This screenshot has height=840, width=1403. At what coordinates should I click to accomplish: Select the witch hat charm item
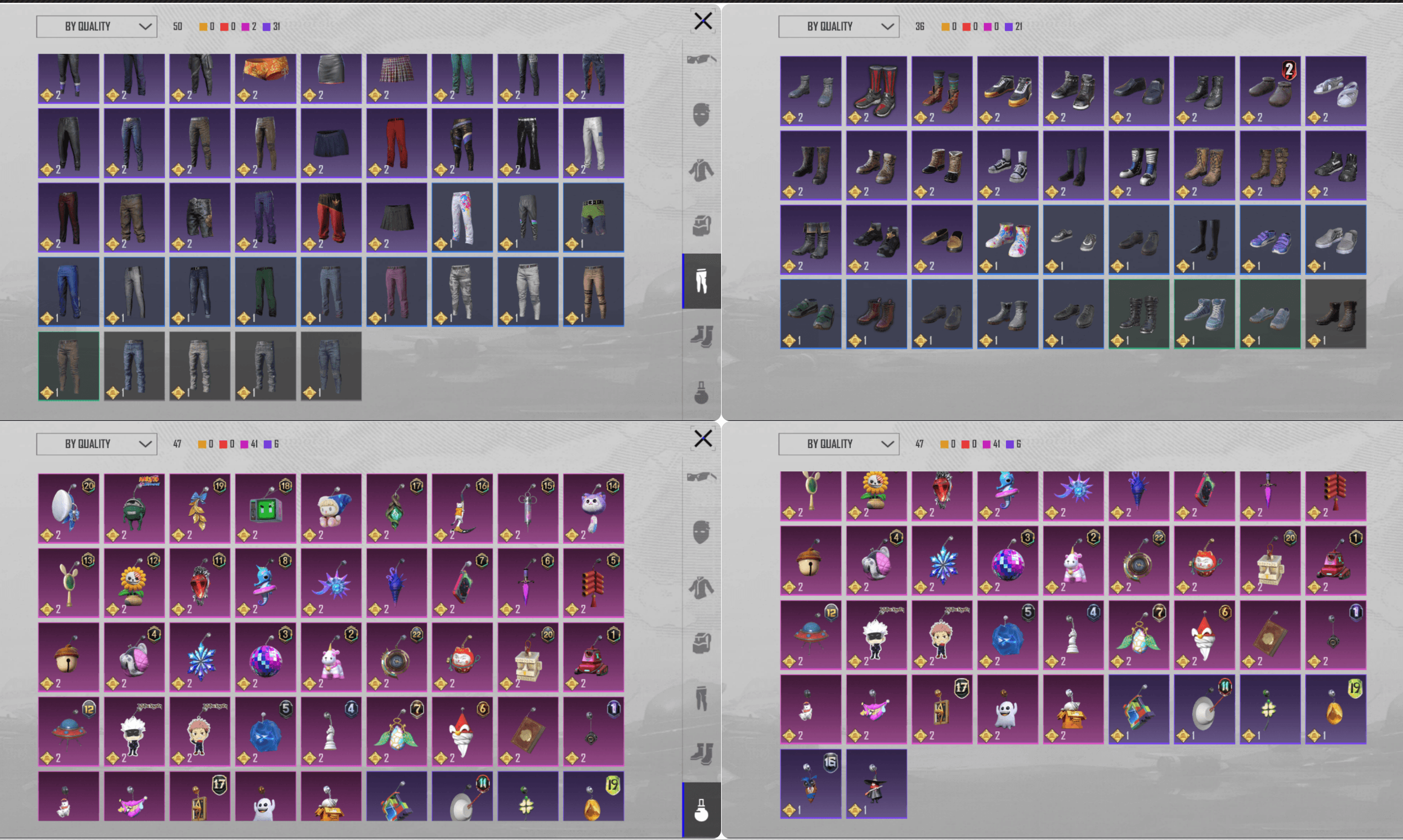(x=876, y=784)
